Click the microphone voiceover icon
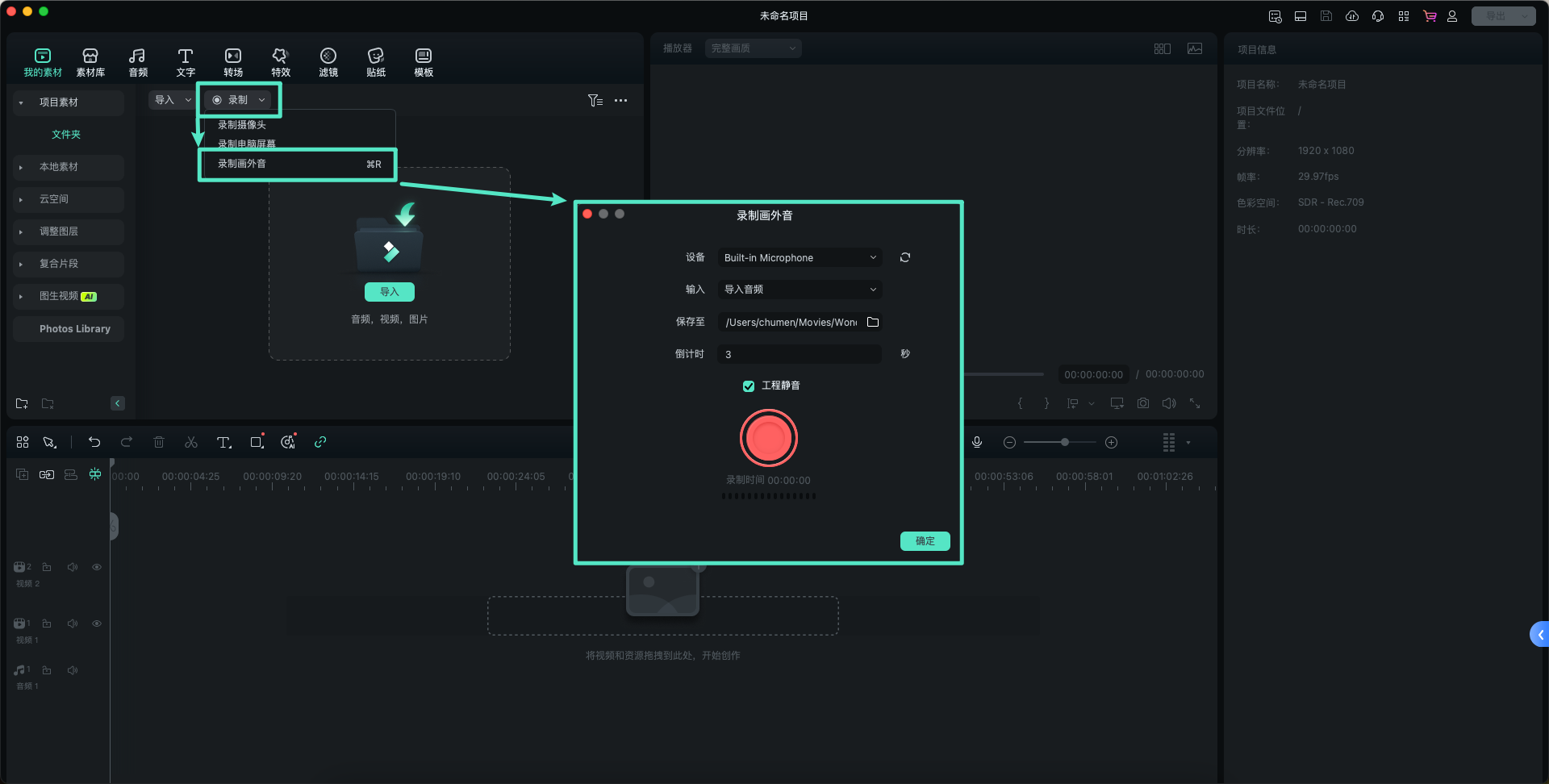The height and width of the screenshot is (784, 1549). coord(977,442)
